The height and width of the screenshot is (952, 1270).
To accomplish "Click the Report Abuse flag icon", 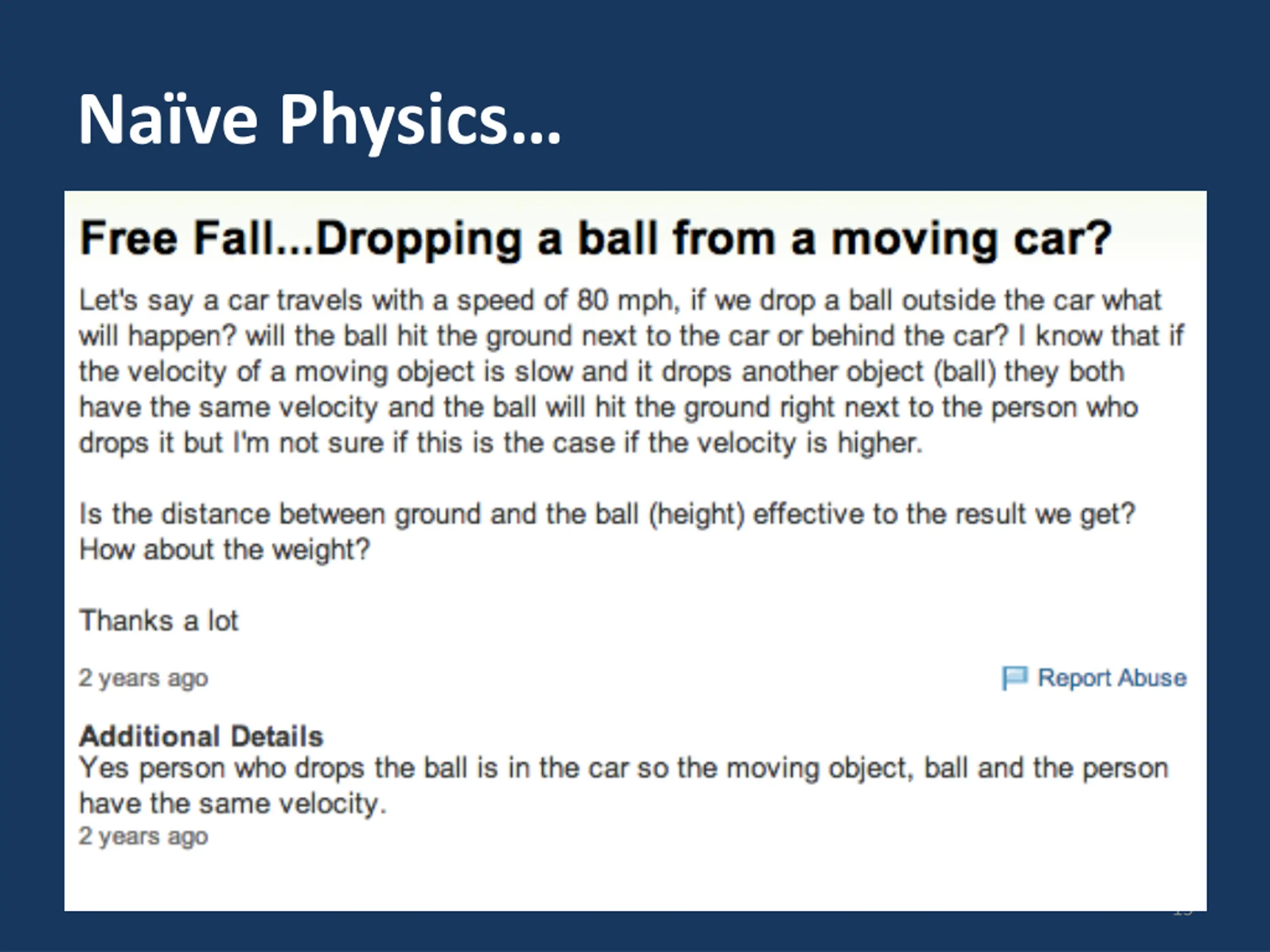I will [1015, 678].
